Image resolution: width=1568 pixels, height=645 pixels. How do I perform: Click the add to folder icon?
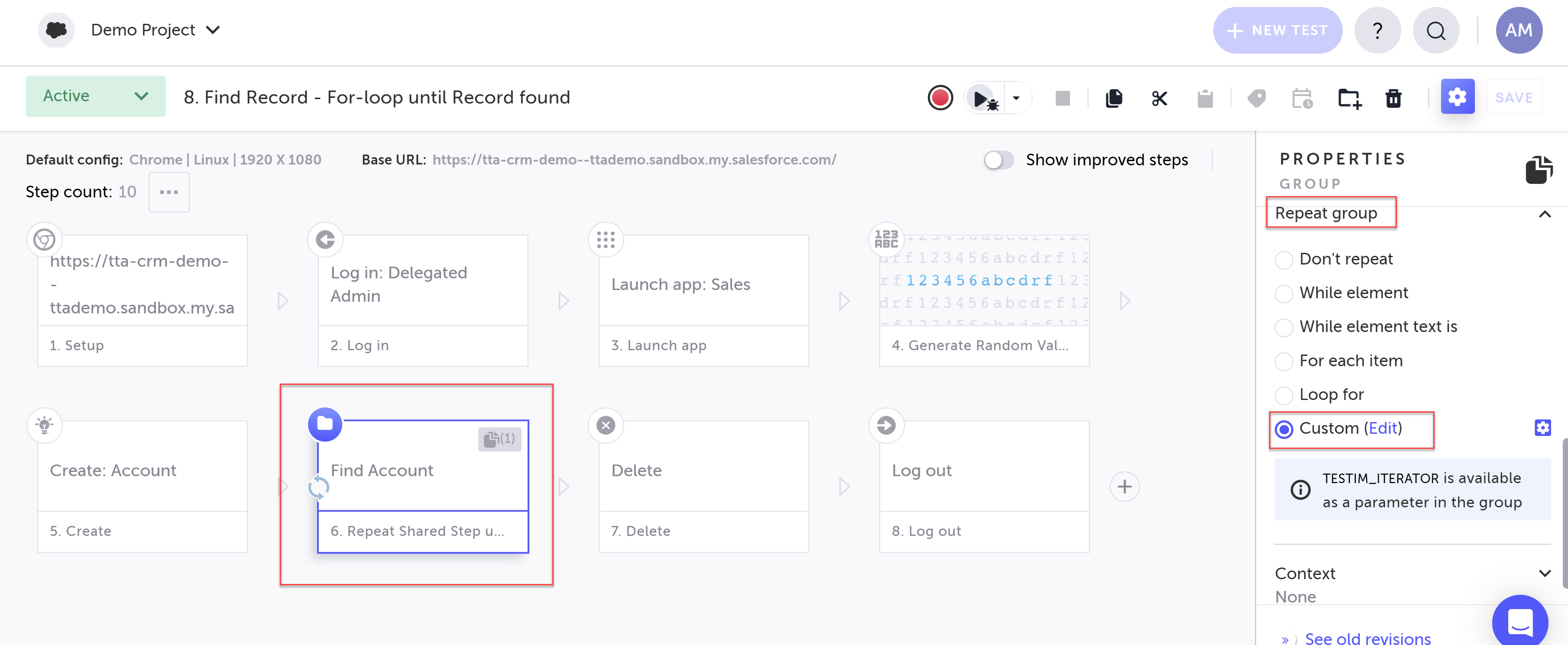click(x=1349, y=98)
